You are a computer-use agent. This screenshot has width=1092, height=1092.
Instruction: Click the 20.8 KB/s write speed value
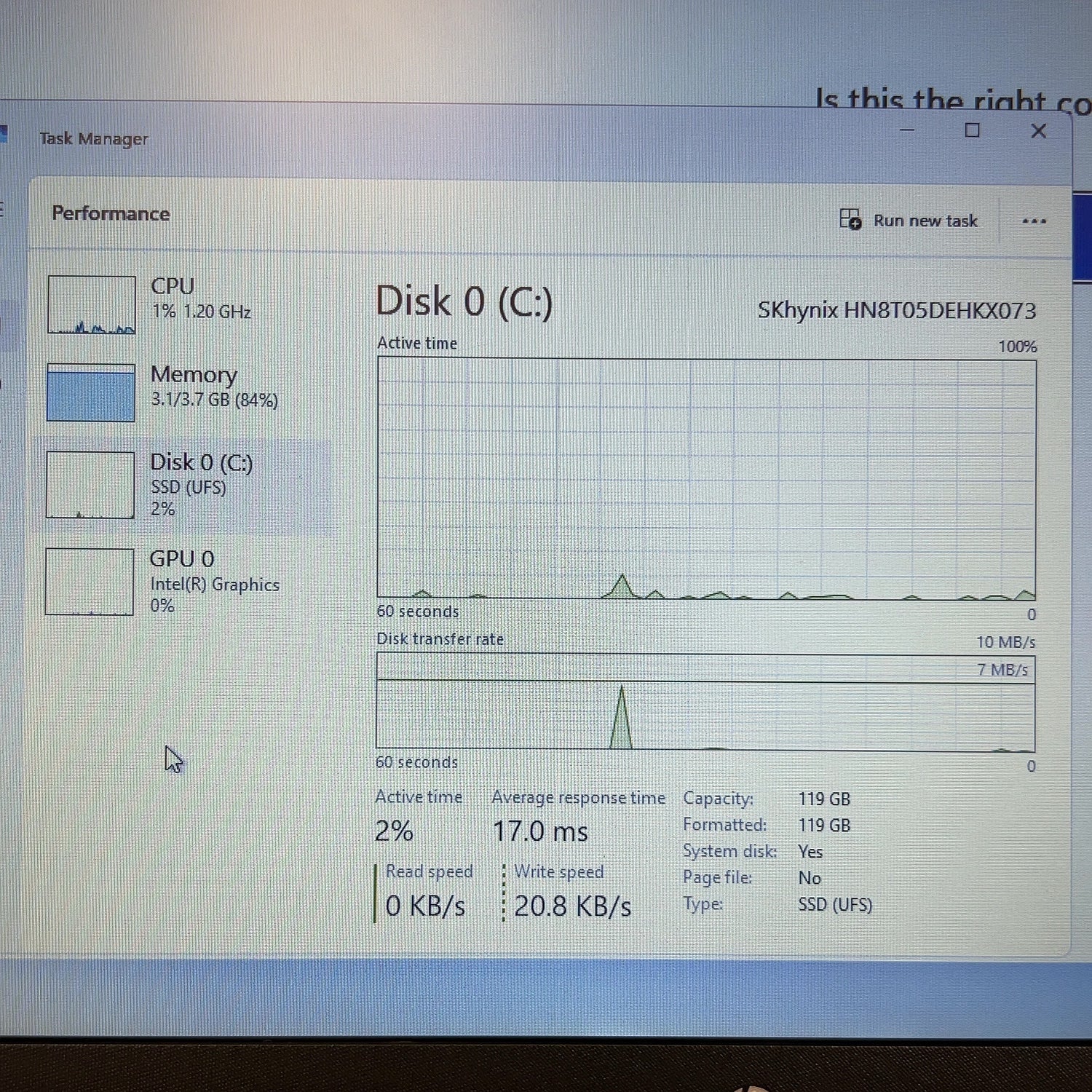click(572, 906)
